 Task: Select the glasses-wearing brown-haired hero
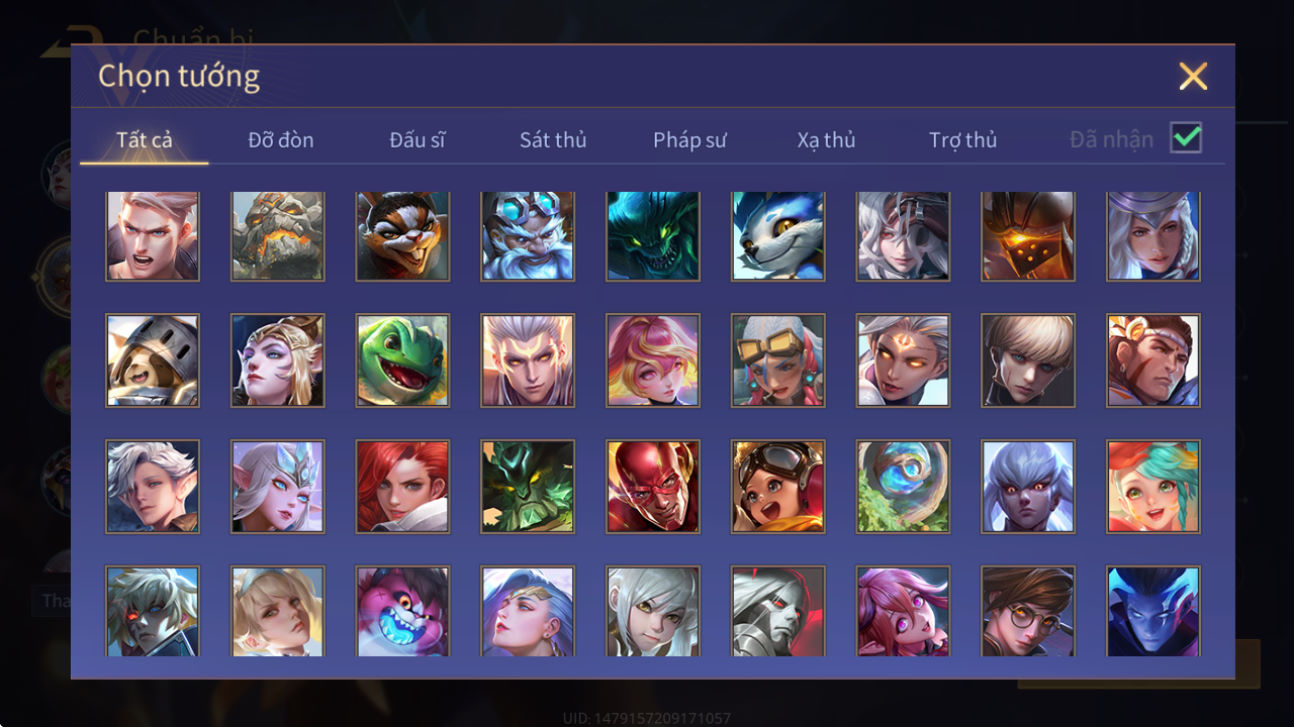coord(1028,611)
